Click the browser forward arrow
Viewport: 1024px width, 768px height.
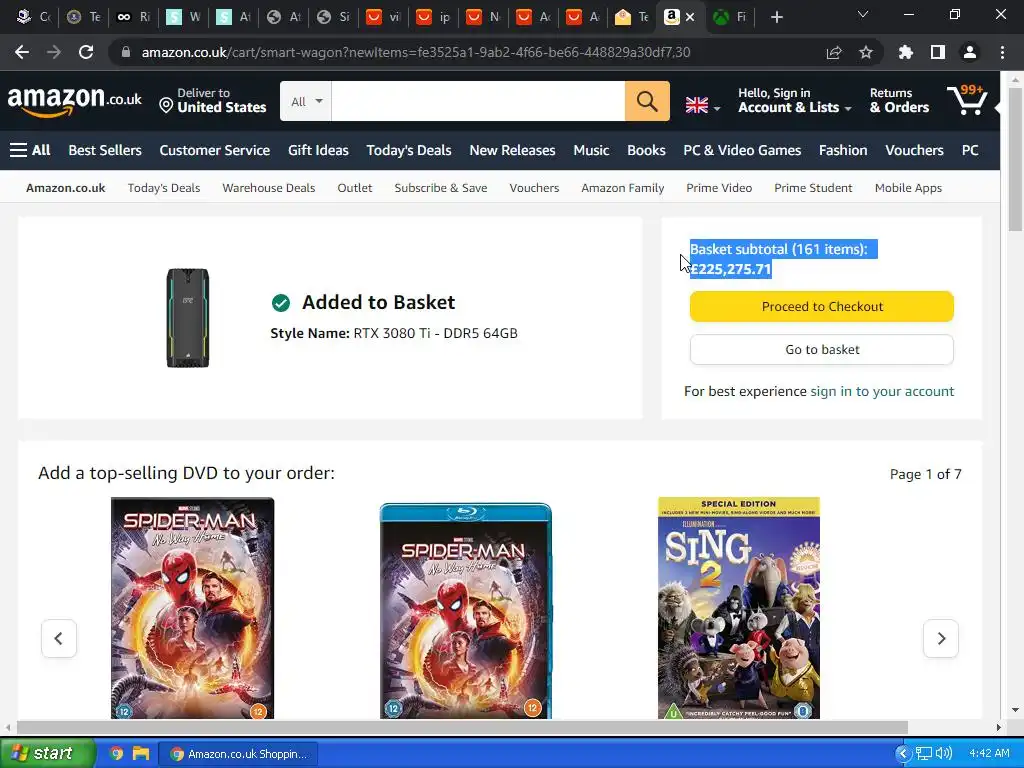click(54, 52)
